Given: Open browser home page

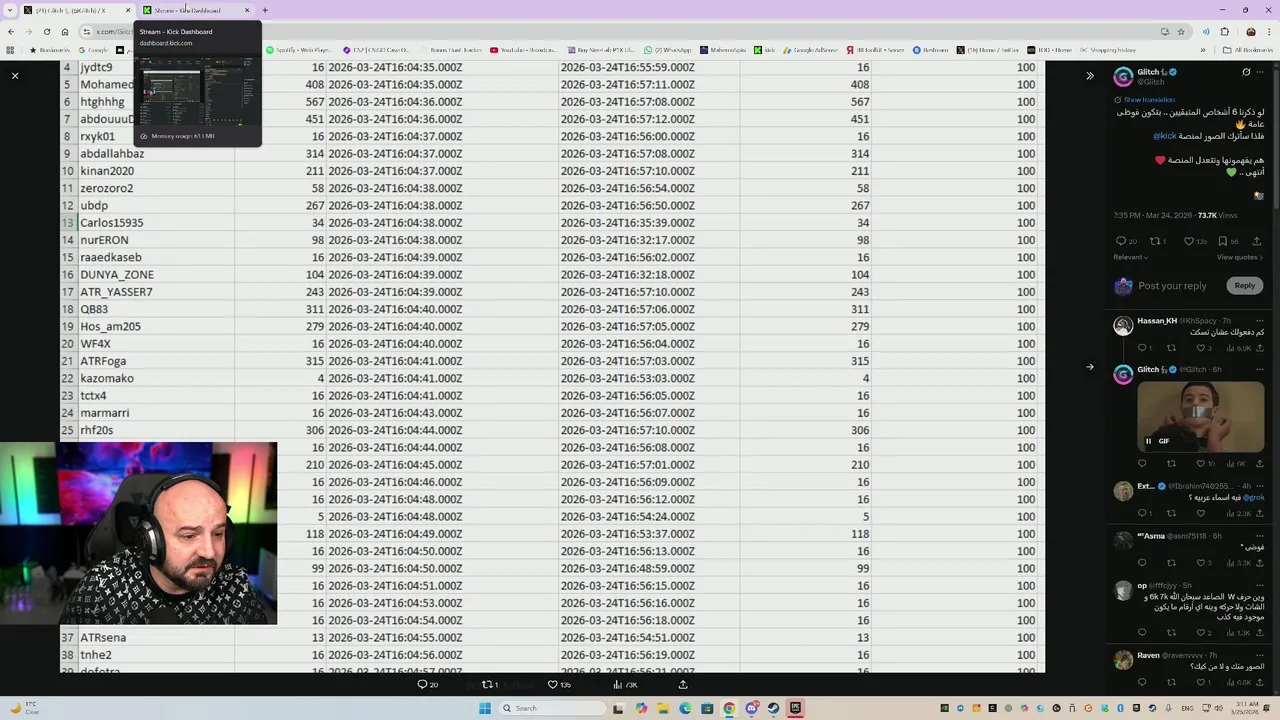Looking at the screenshot, I should 65,31.
